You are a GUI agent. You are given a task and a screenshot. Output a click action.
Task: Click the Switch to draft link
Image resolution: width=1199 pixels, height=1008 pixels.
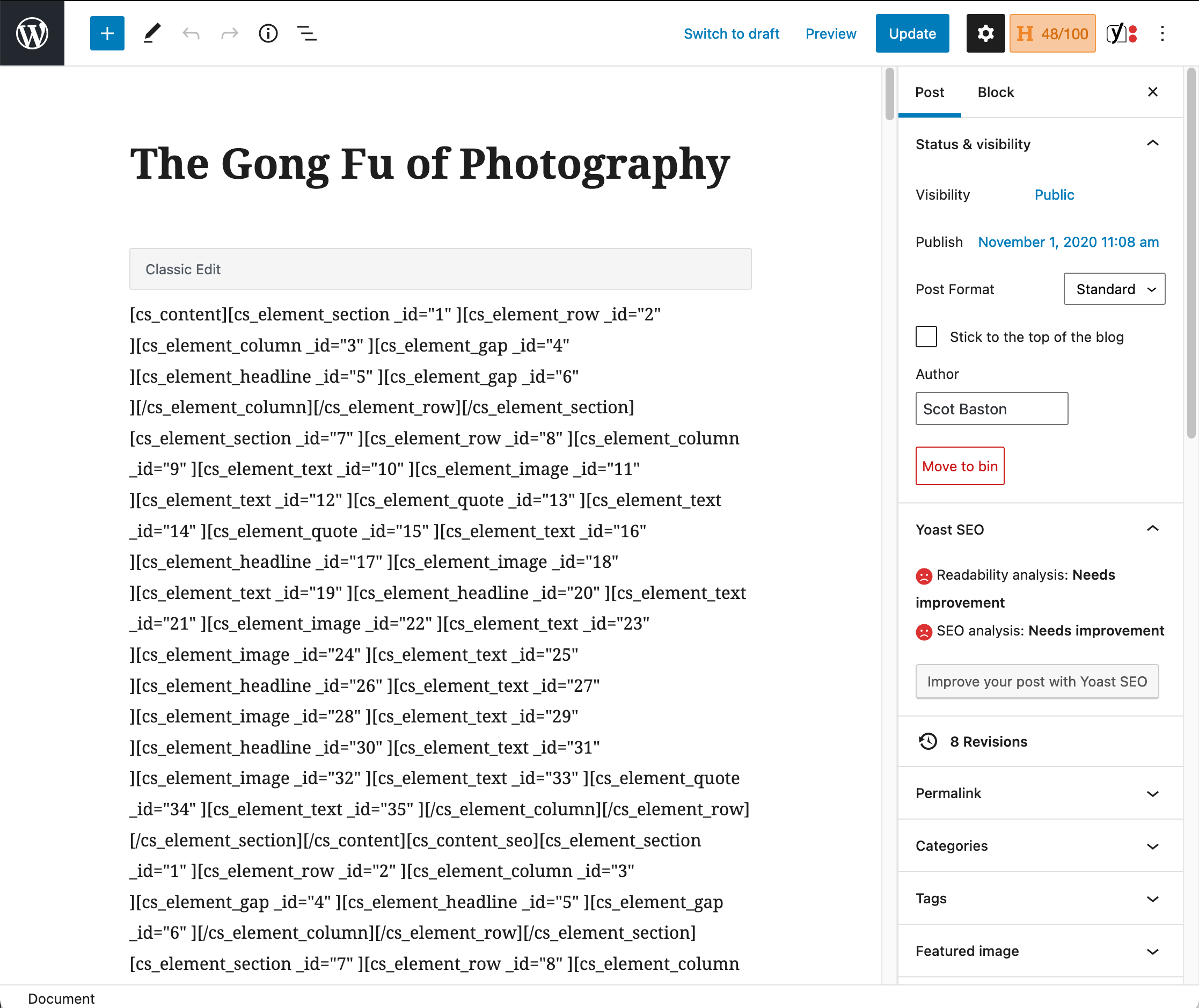coord(732,34)
